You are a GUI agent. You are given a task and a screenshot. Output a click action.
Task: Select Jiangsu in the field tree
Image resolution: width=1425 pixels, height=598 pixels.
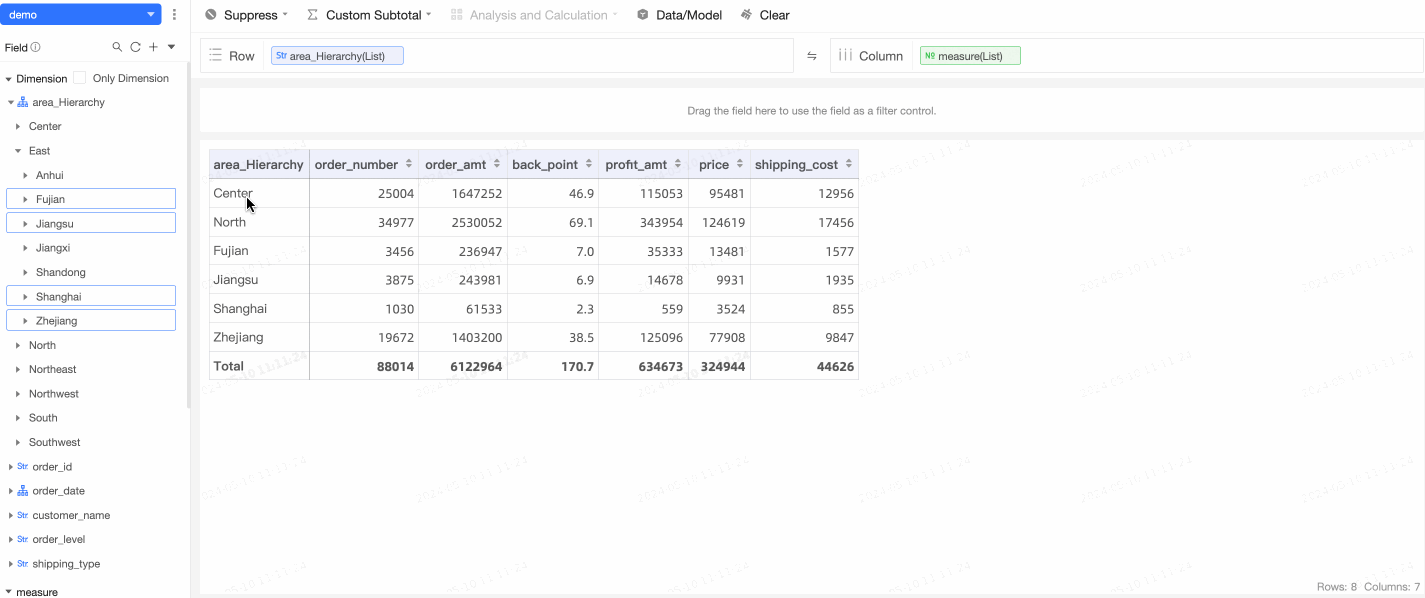tap(91, 224)
